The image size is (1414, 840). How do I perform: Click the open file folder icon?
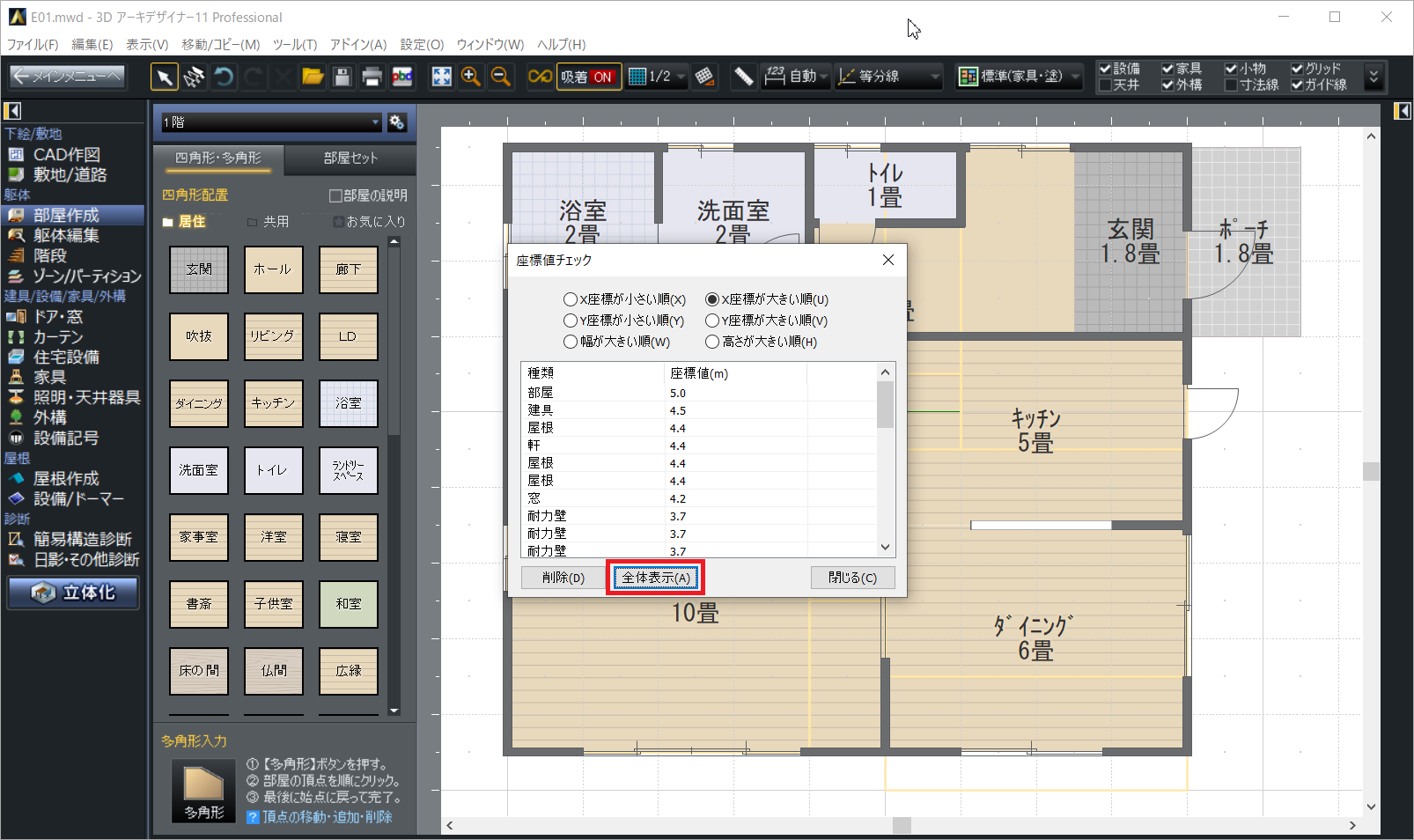(313, 77)
